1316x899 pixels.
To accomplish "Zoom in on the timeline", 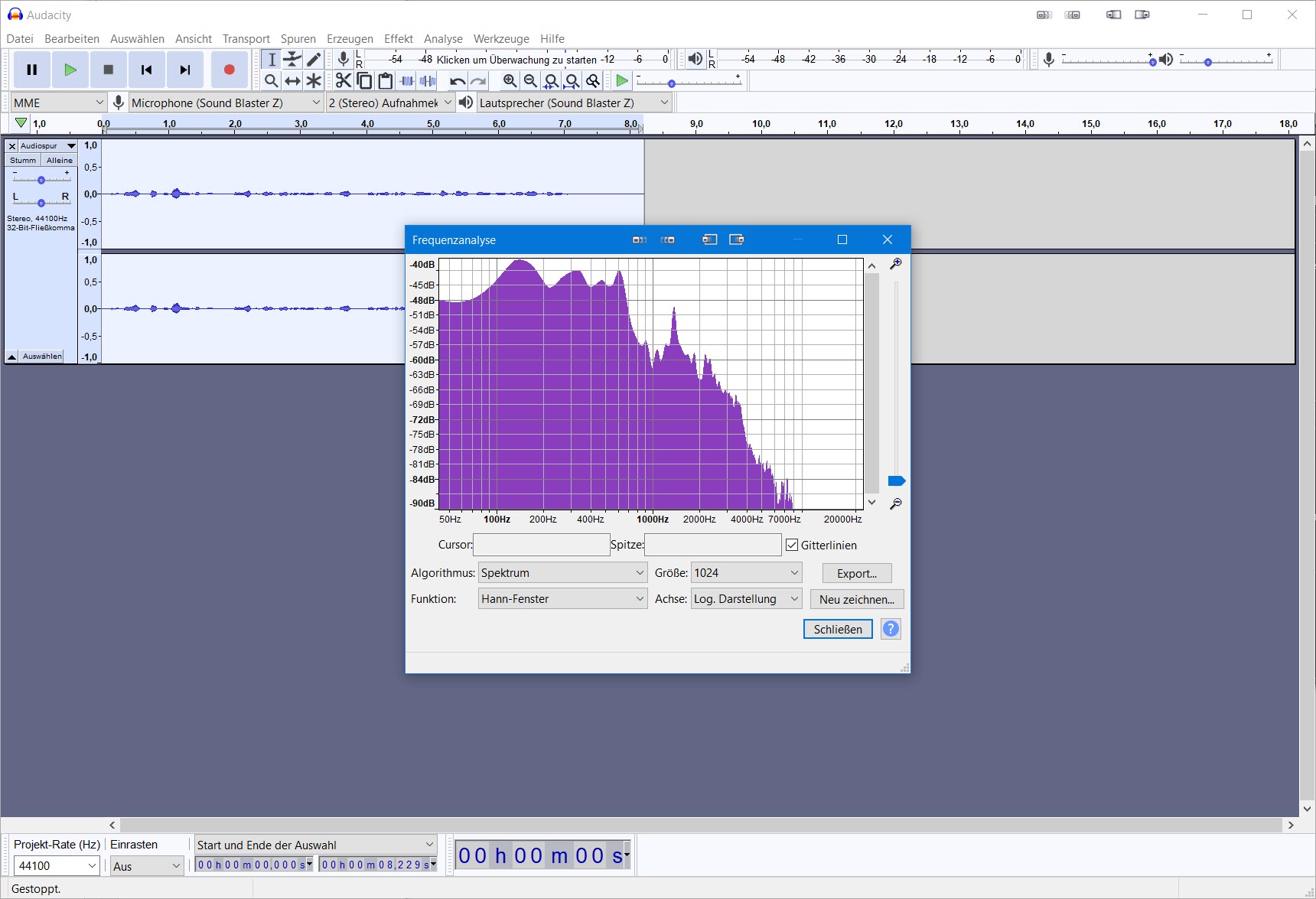I will (510, 81).
